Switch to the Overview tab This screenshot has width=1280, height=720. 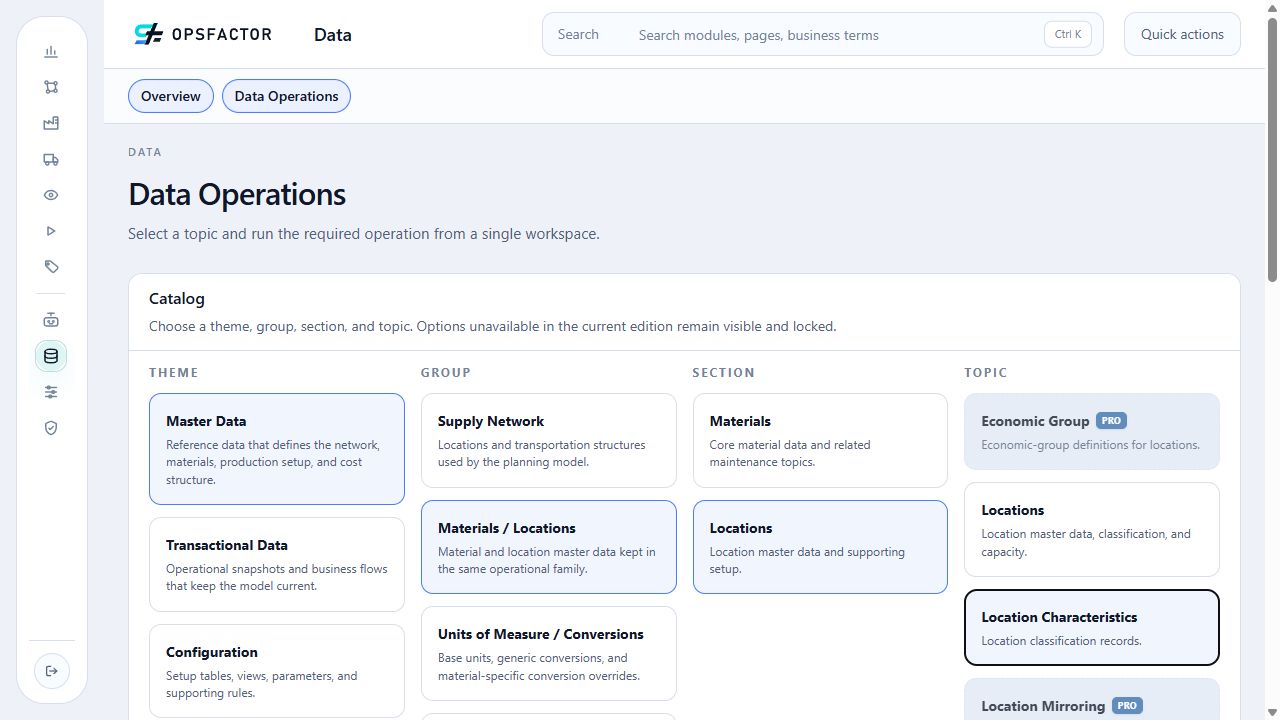[x=171, y=96]
